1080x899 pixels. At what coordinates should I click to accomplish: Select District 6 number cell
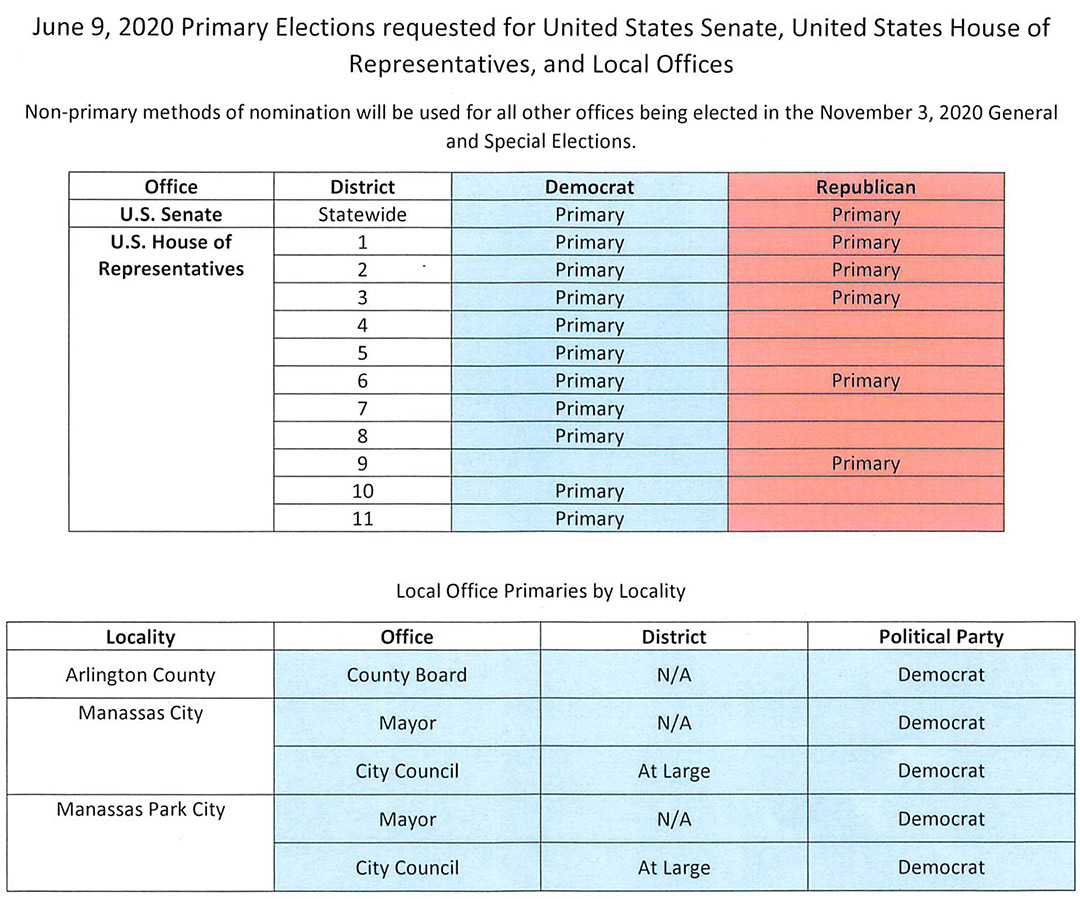pos(362,380)
